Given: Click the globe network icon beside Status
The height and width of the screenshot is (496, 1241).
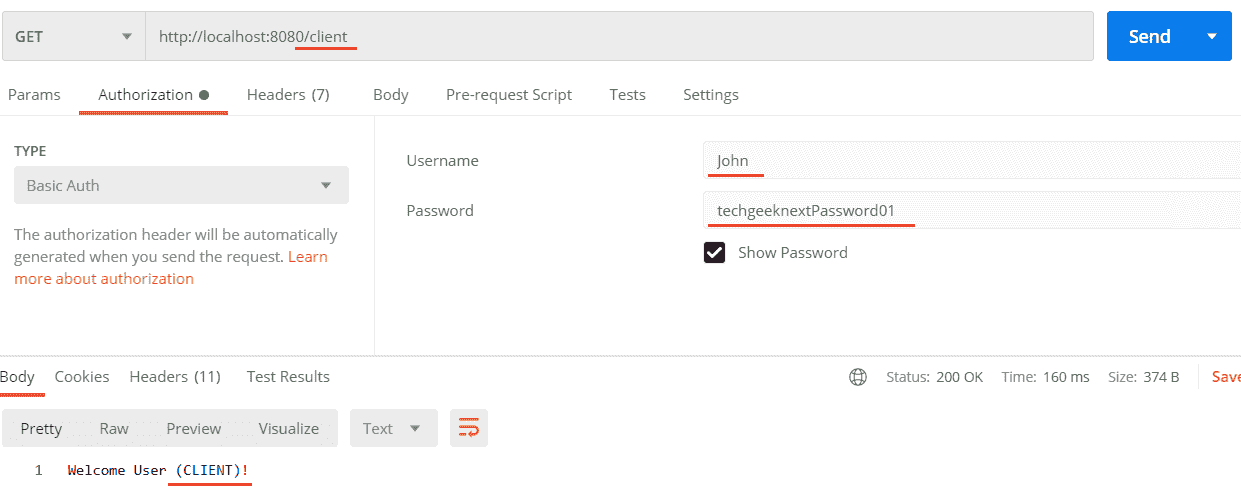Looking at the screenshot, I should point(857,377).
